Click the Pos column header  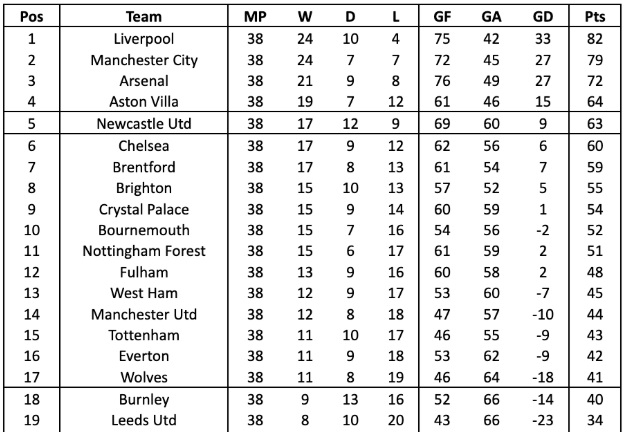point(31,17)
